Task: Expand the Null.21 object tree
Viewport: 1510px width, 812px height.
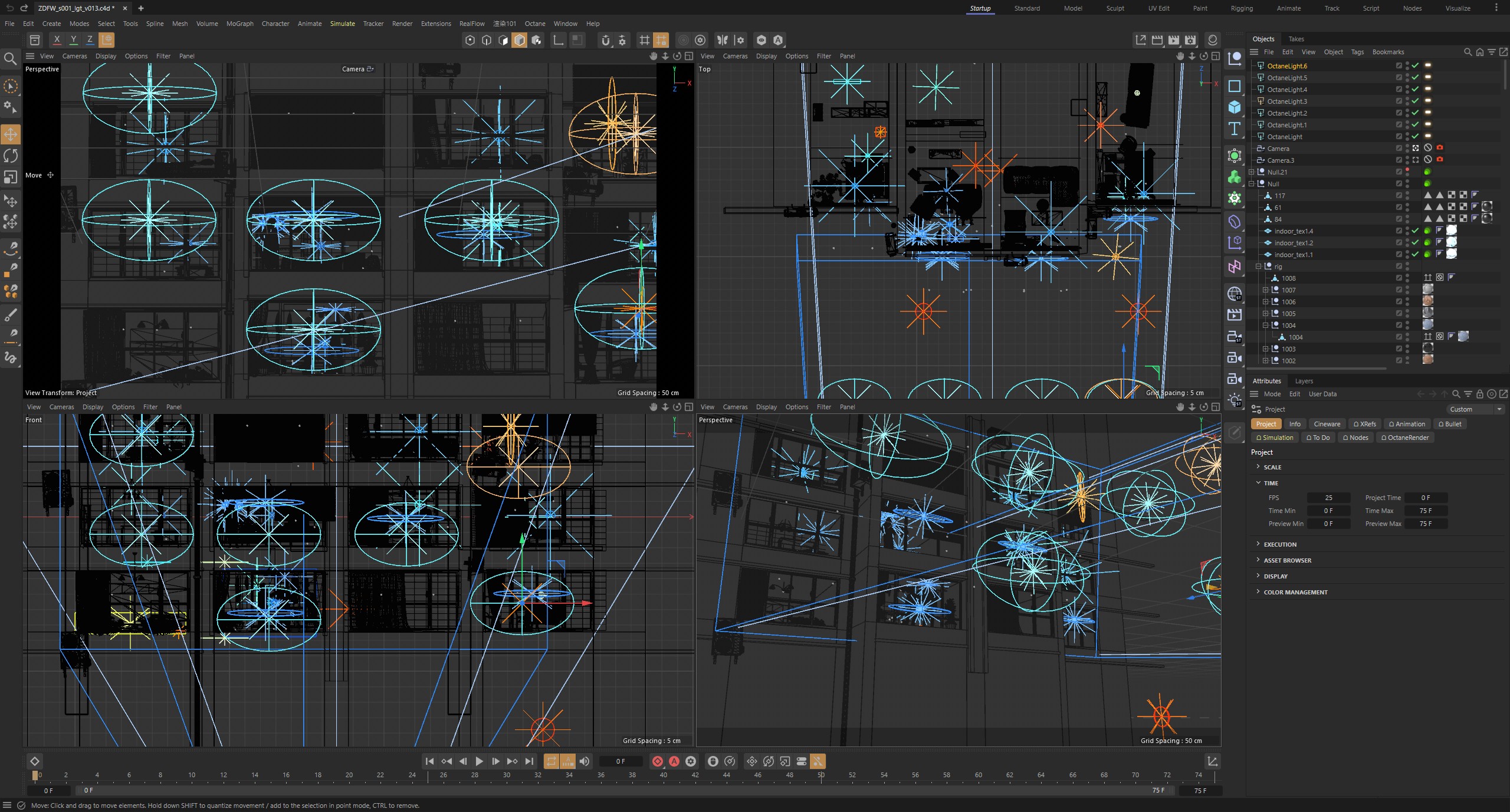Action: [1252, 172]
